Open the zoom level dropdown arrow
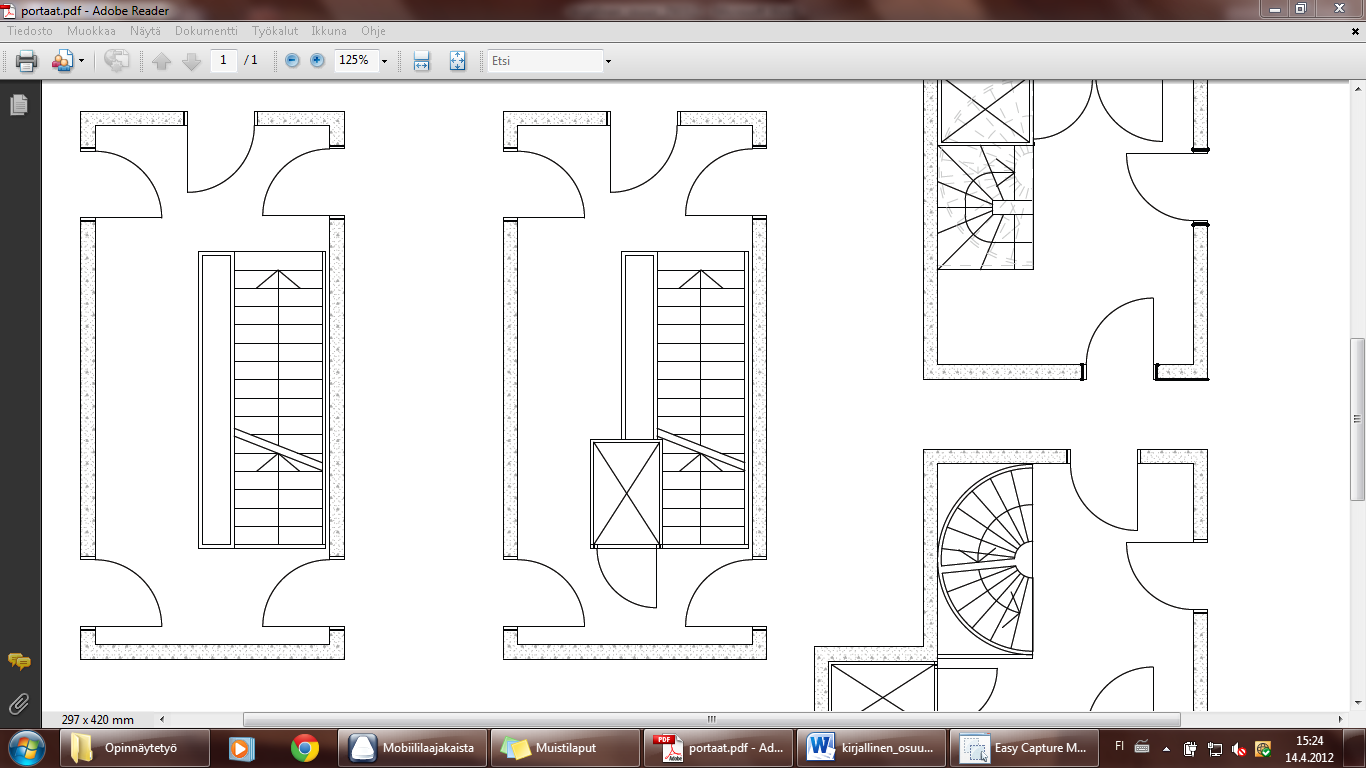1366x768 pixels. 384,61
